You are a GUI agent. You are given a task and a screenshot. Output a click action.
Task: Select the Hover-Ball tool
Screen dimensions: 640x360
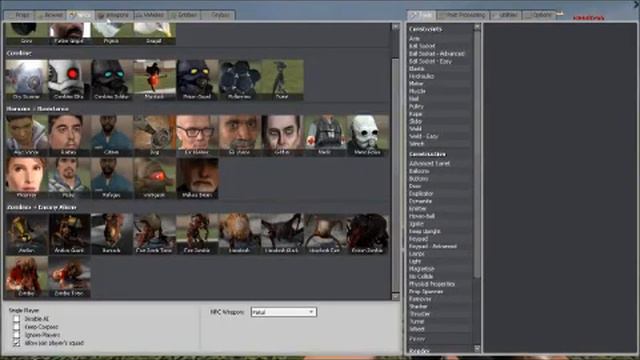pyautogui.click(x=440, y=216)
